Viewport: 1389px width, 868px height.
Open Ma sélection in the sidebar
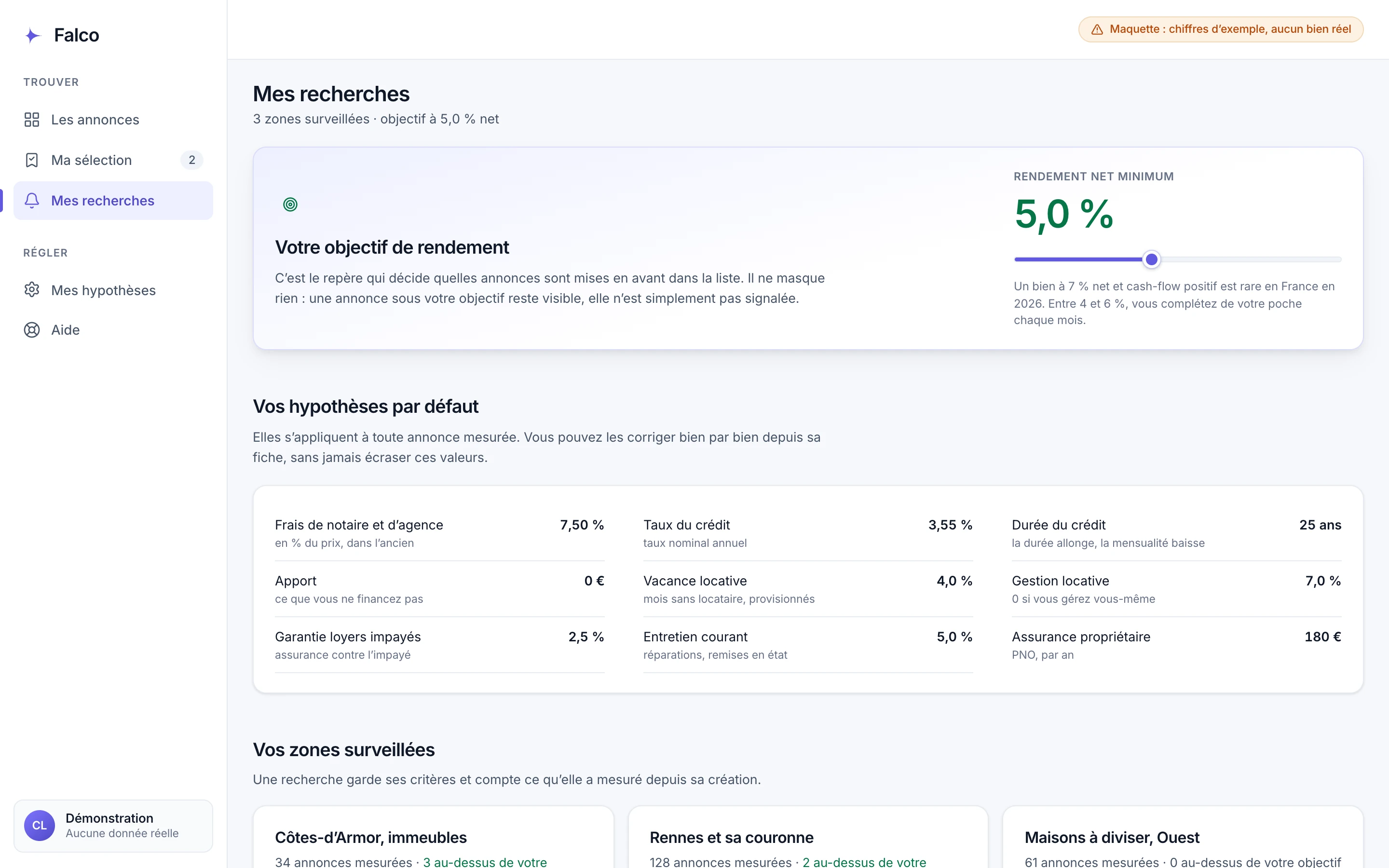[113, 160]
